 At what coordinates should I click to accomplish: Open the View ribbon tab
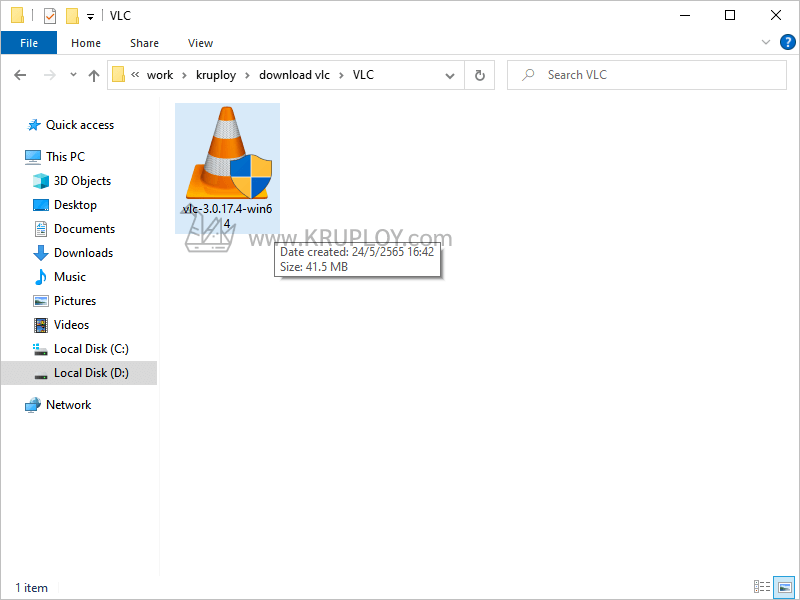200,43
